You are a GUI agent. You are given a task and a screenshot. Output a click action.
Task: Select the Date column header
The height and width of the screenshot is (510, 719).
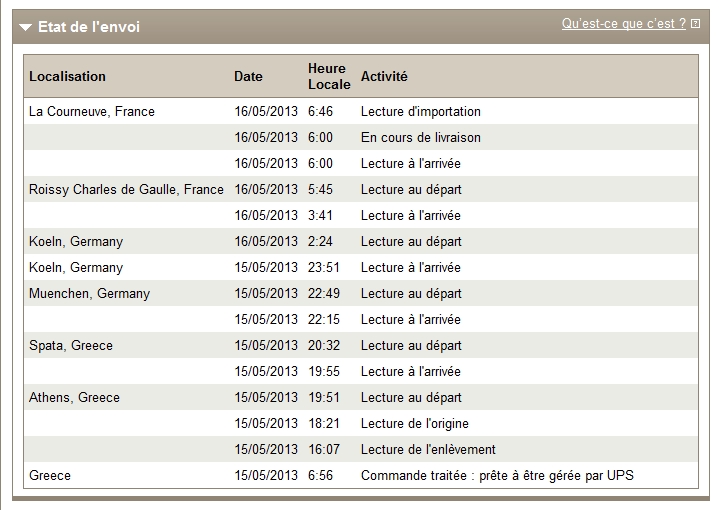248,76
